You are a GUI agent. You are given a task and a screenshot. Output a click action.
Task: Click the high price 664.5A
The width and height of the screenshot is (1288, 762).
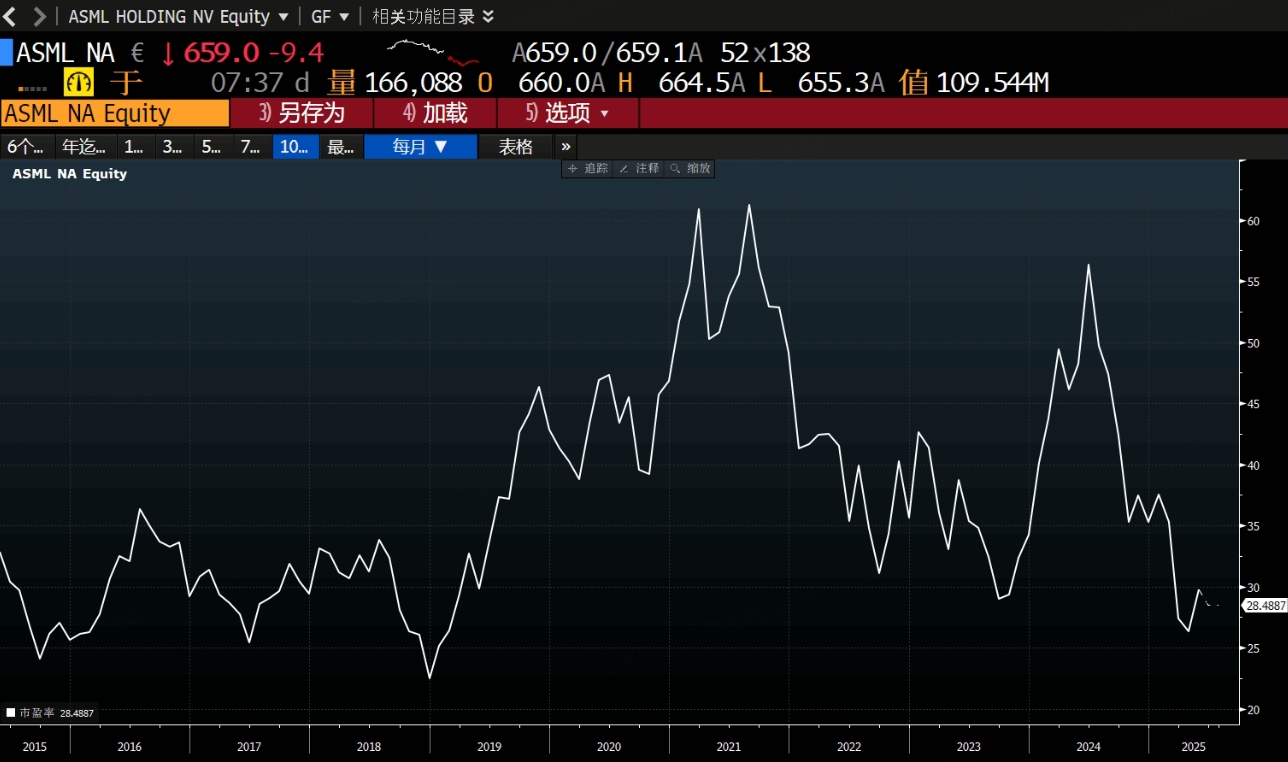pos(702,83)
